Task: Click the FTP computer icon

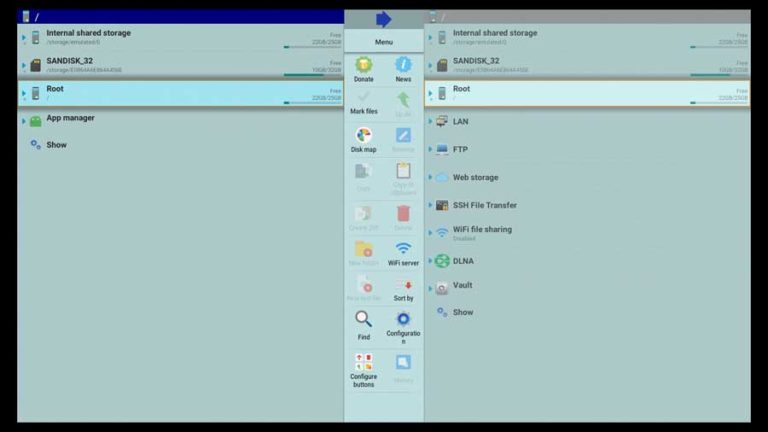Action: (442, 149)
